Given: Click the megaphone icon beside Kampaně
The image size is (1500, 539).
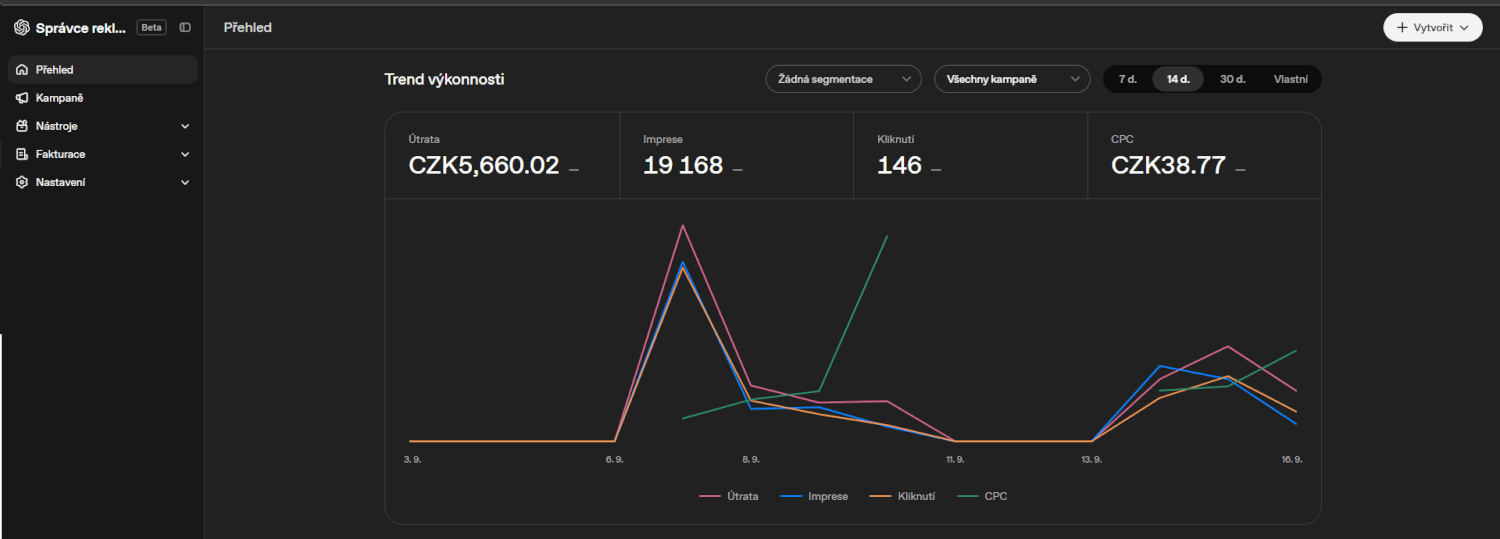Looking at the screenshot, I should coord(22,98).
